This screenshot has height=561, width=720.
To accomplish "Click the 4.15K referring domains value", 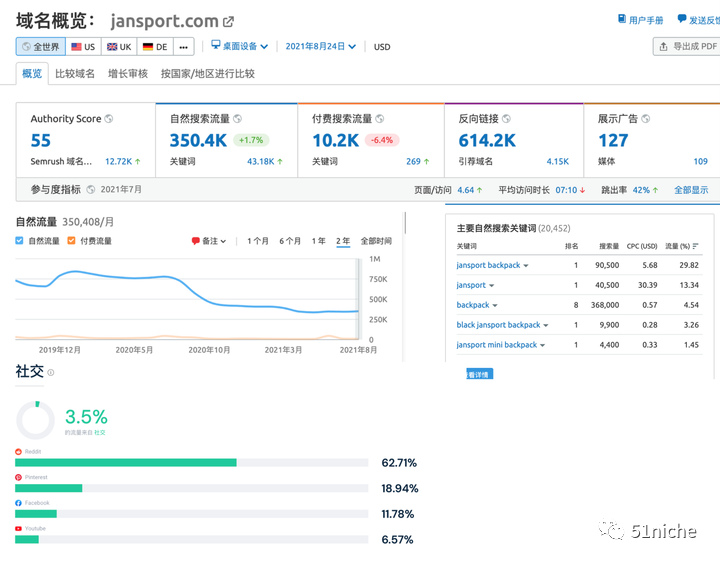I will coord(557,162).
